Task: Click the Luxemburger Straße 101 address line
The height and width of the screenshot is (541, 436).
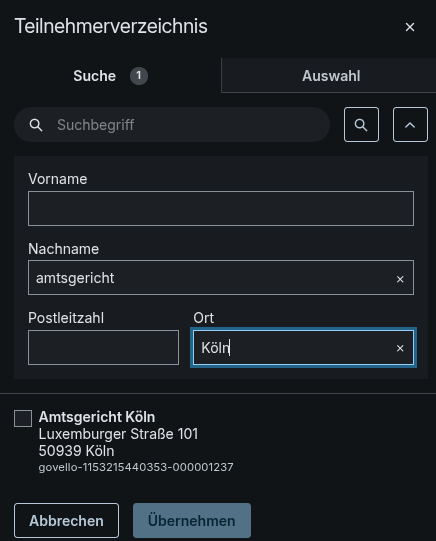Action: tap(118, 434)
